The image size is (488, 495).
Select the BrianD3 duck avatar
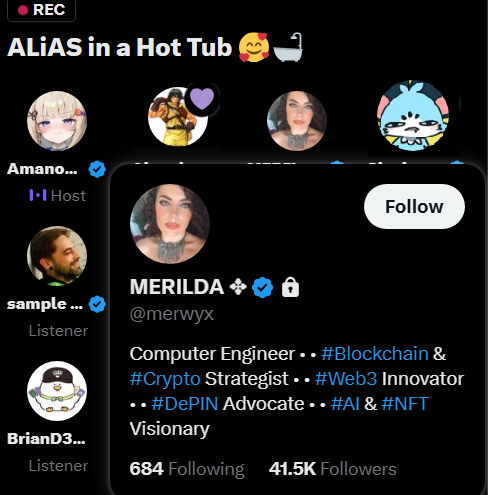(x=57, y=391)
